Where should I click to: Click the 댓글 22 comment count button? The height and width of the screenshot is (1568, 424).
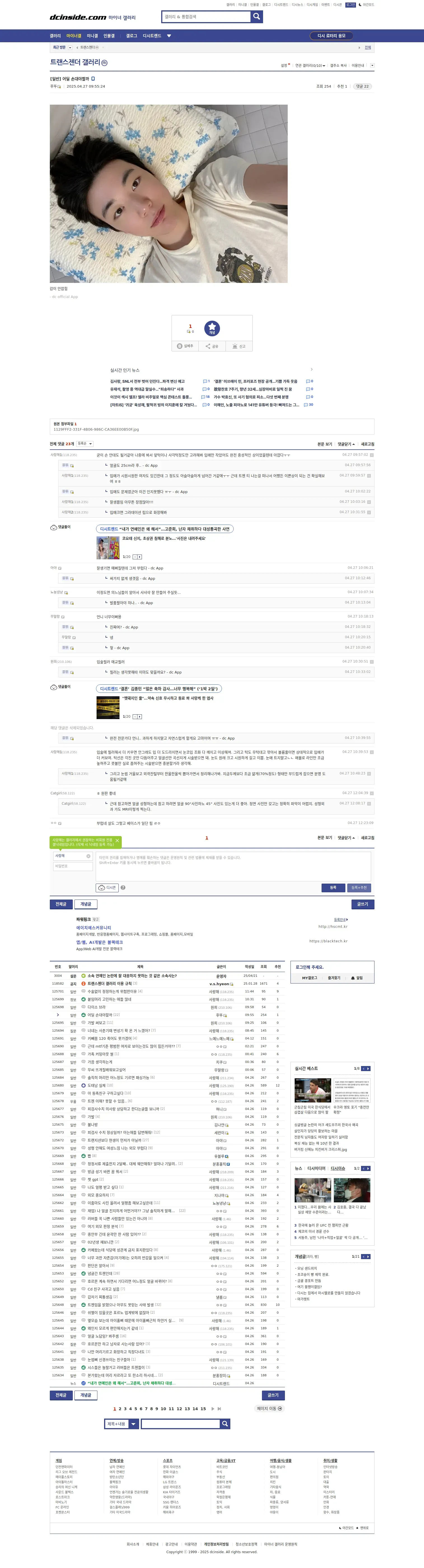362,86
